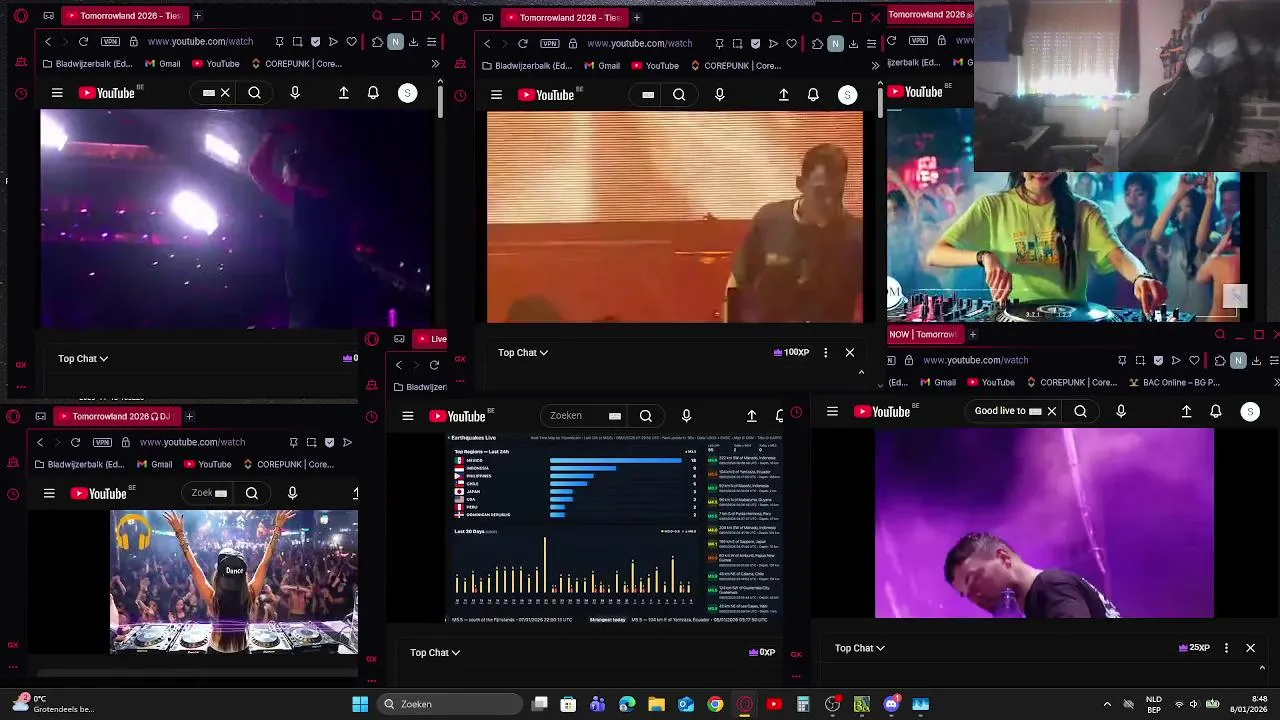
Task: Close the chat panel showing 25XP
Action: (x=1250, y=648)
